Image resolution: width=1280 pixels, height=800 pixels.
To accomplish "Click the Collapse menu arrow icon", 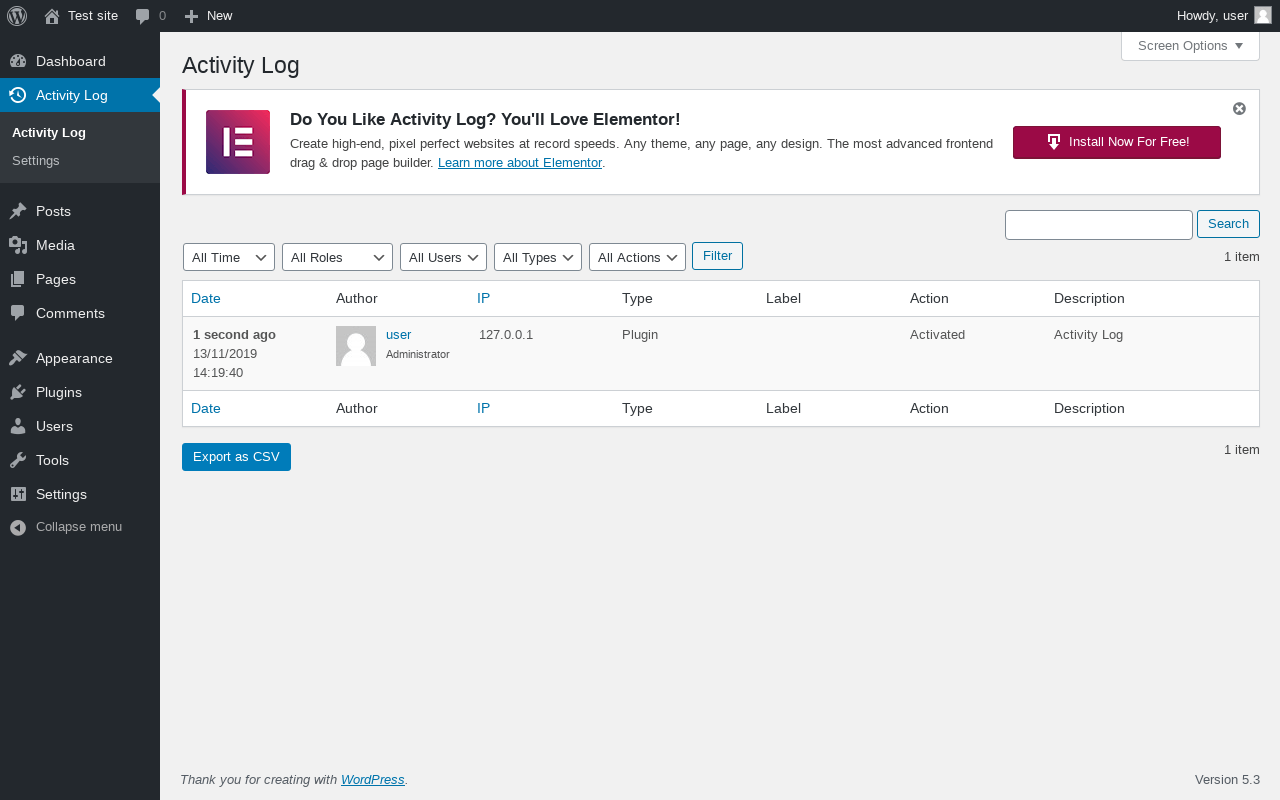I will pos(18,527).
